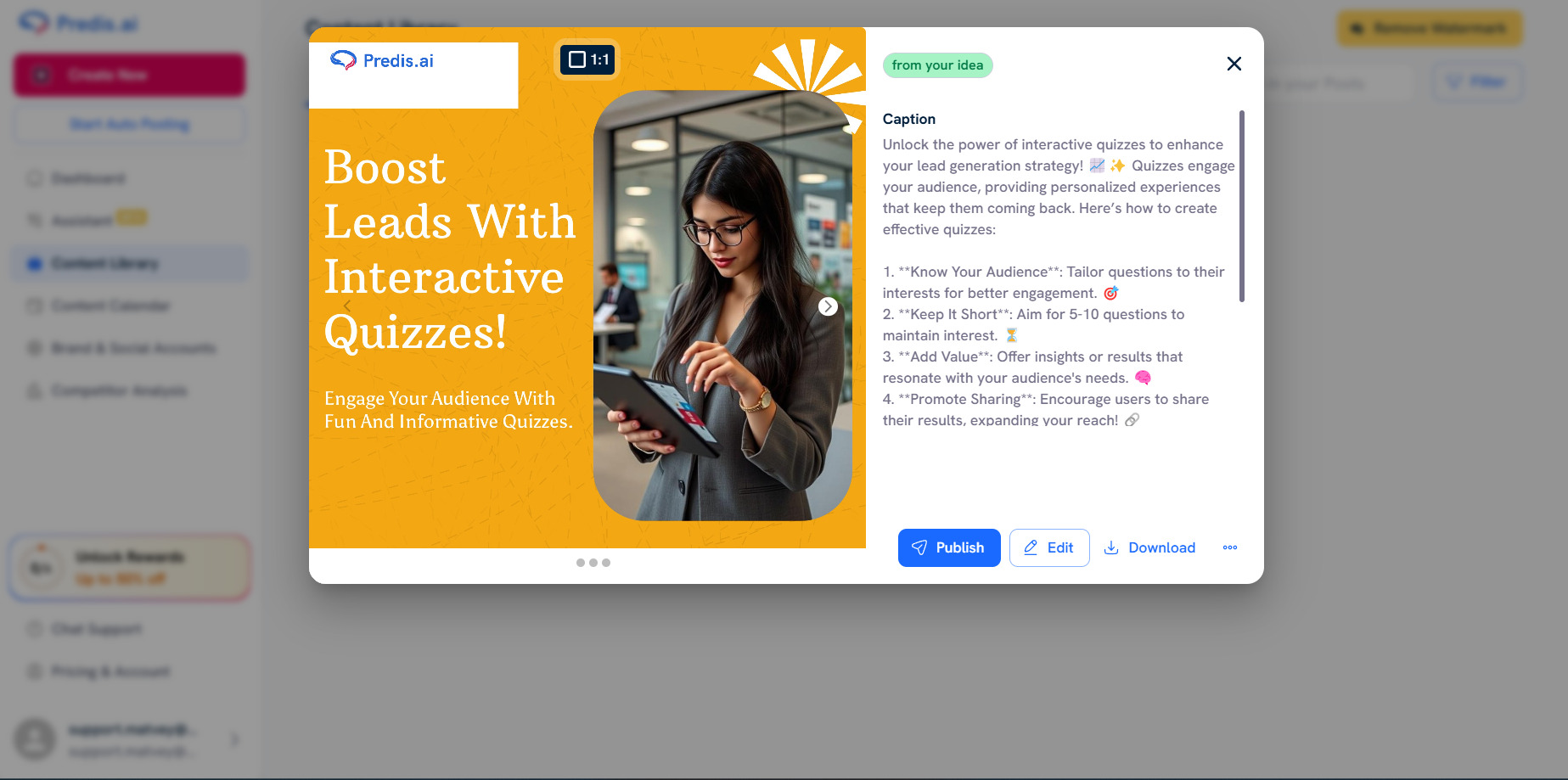The height and width of the screenshot is (780, 1568).
Task: Click the Download icon next to Download label
Action: (1111, 547)
